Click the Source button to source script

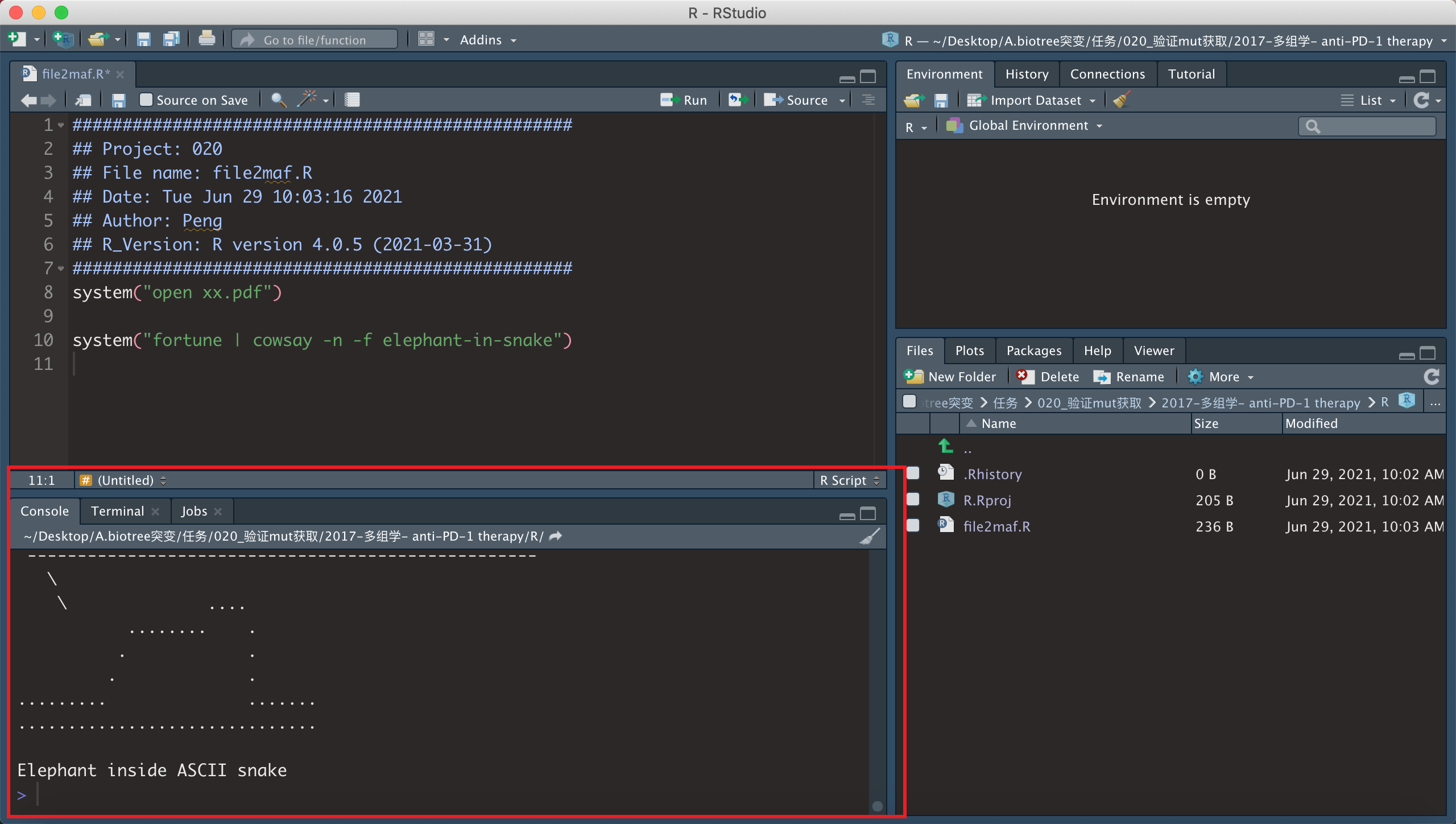(x=796, y=100)
